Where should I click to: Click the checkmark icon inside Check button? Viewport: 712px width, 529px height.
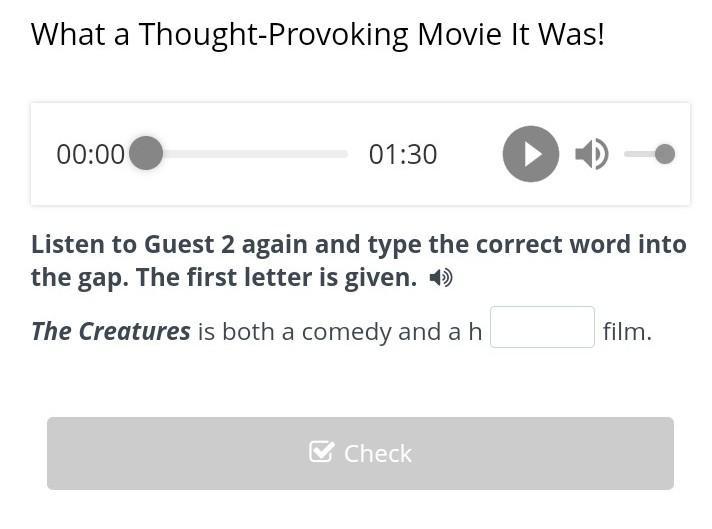(x=321, y=452)
